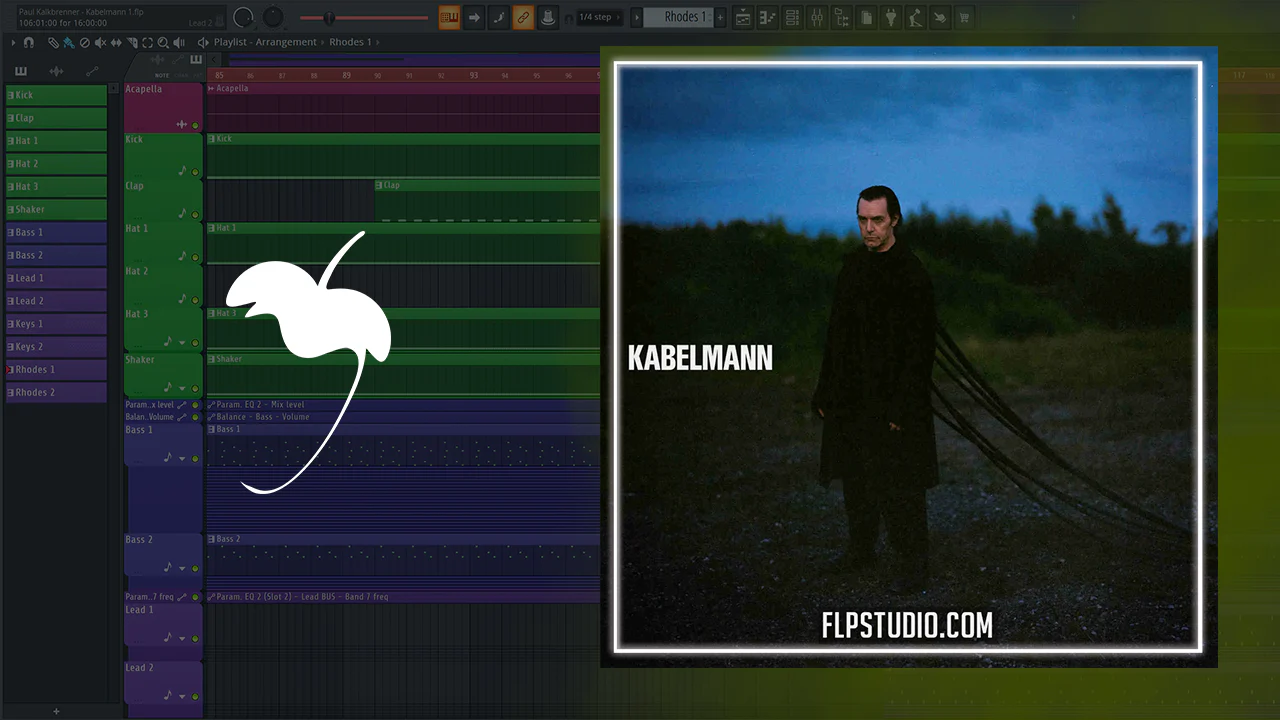The image size is (1280, 720).
Task: Click the shopping cart icon
Action: point(965,17)
